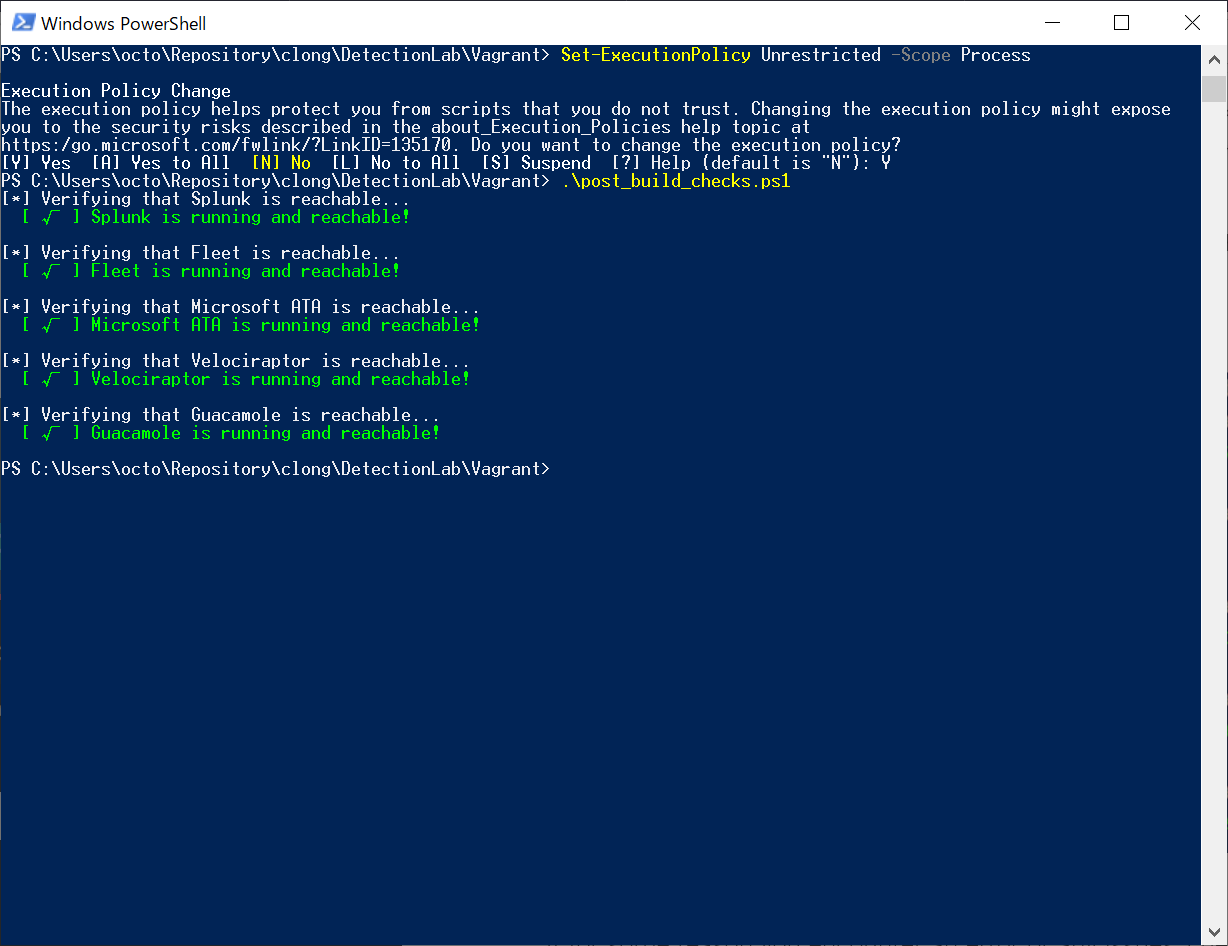Close the Windows PowerShell window
Viewport: 1228px width, 946px height.
click(x=1191, y=22)
